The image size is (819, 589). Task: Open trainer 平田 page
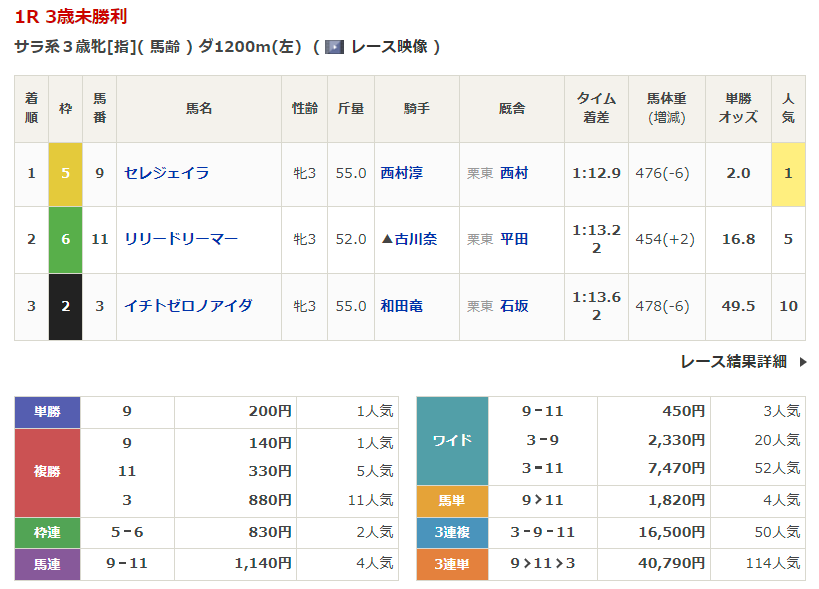pos(514,239)
